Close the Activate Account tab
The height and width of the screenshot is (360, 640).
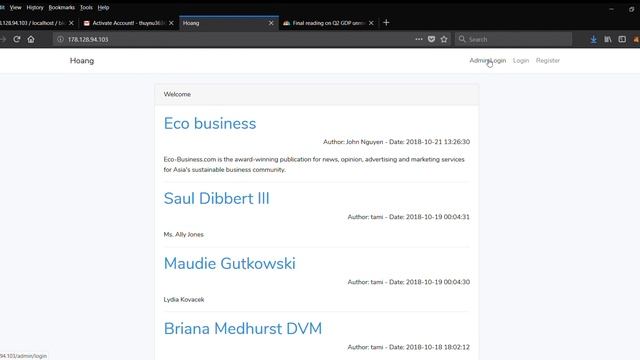click(171, 23)
